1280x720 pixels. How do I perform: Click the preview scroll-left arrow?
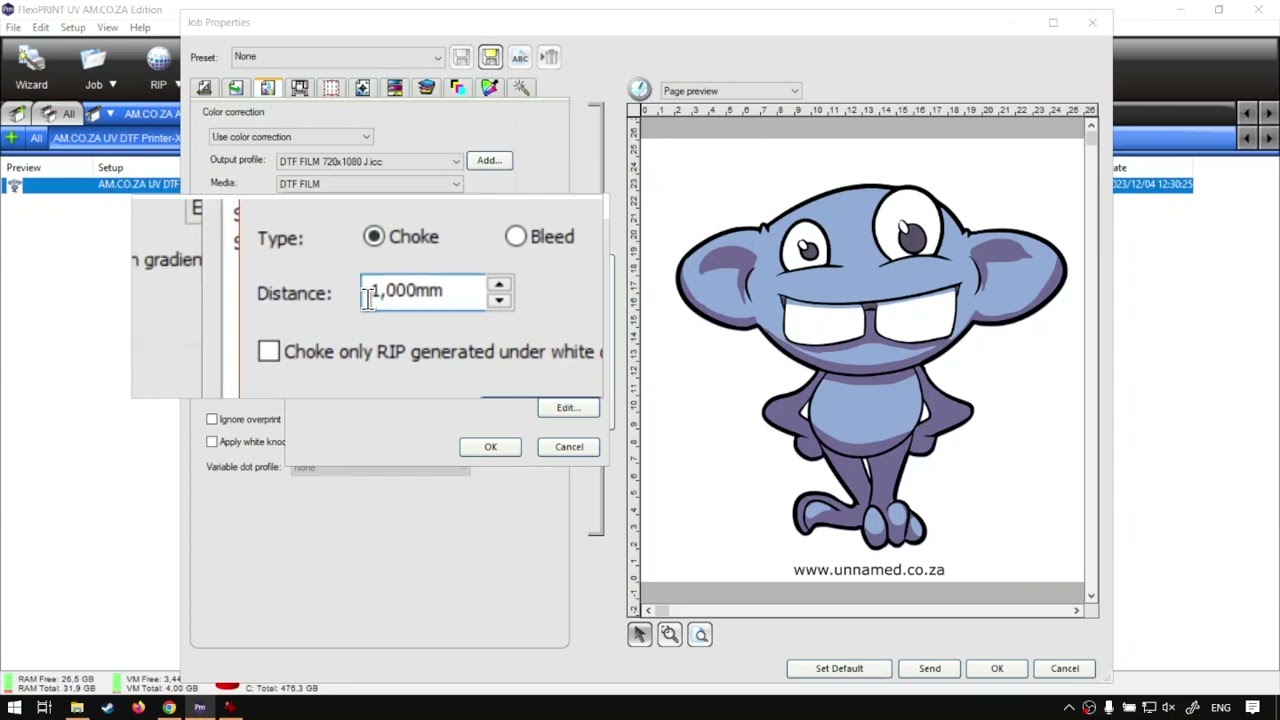(649, 610)
